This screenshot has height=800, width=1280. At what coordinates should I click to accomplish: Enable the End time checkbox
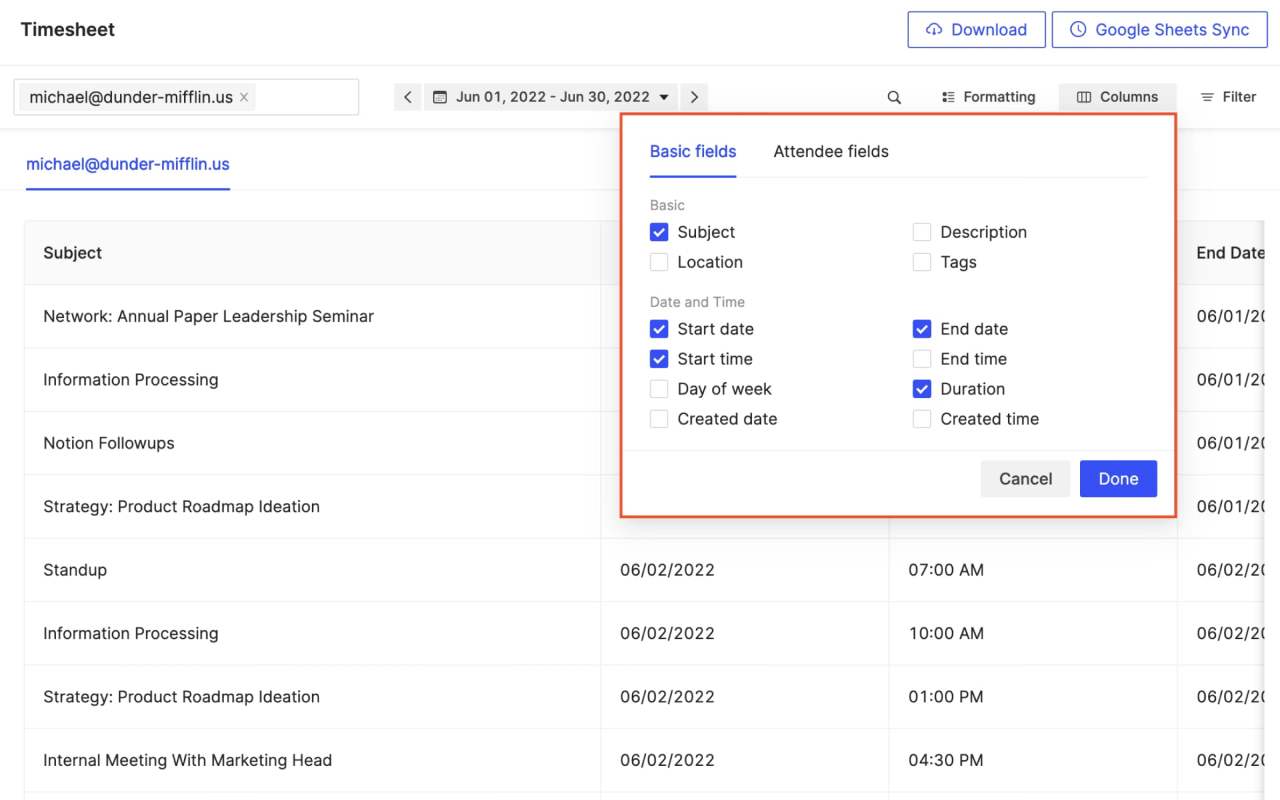[x=922, y=359]
